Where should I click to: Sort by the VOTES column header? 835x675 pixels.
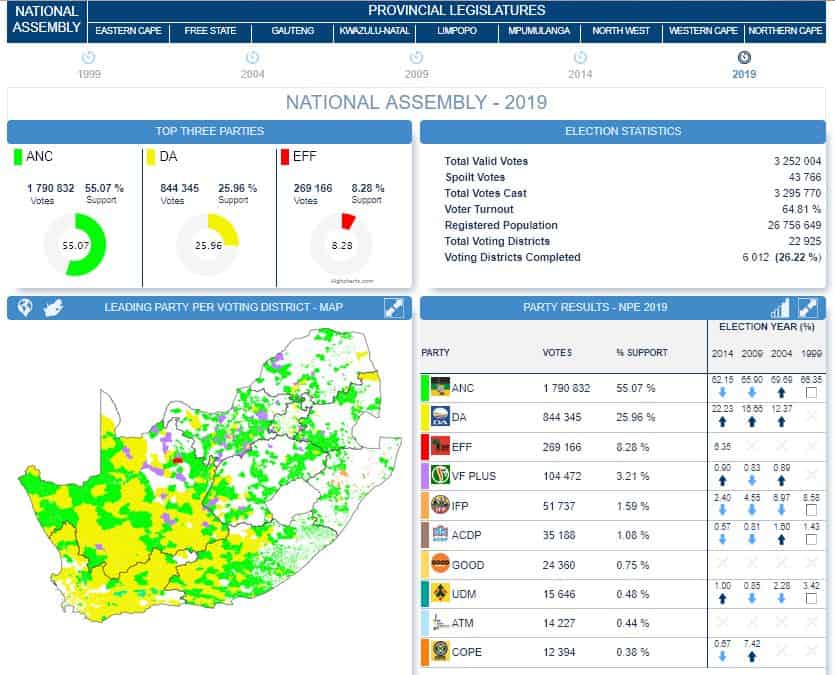(x=557, y=352)
